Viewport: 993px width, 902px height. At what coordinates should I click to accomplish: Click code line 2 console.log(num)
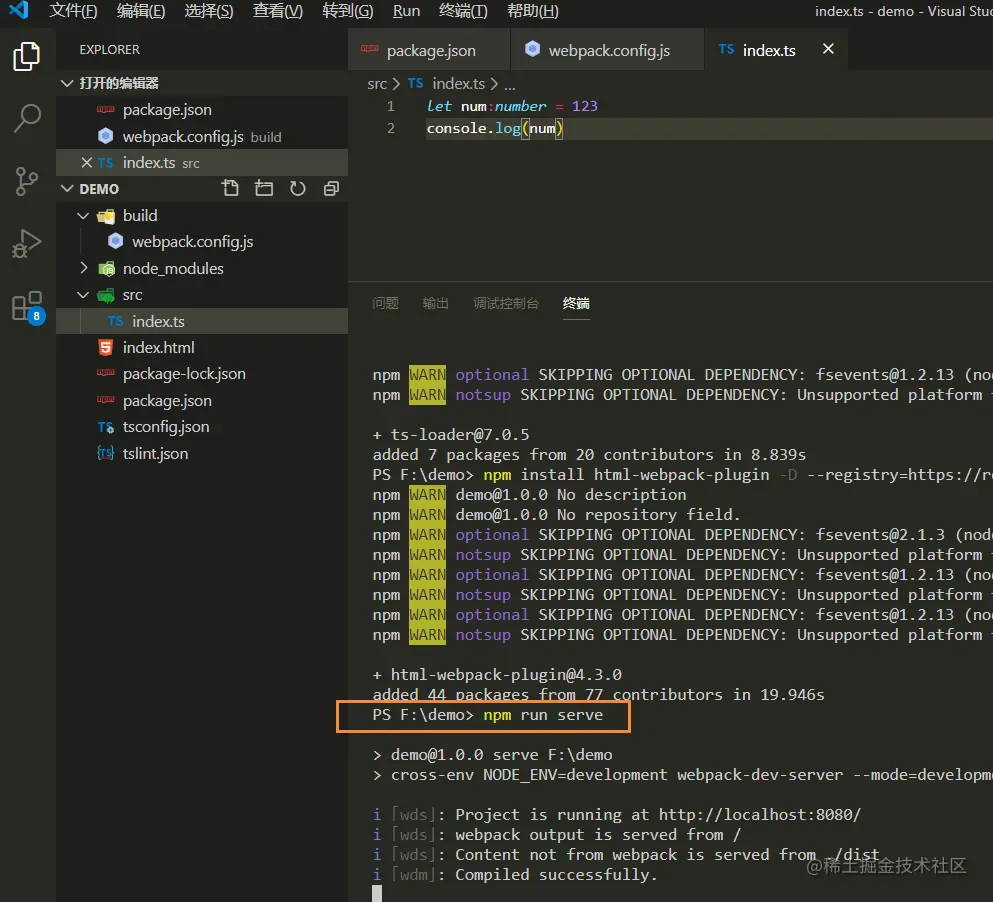pos(495,129)
